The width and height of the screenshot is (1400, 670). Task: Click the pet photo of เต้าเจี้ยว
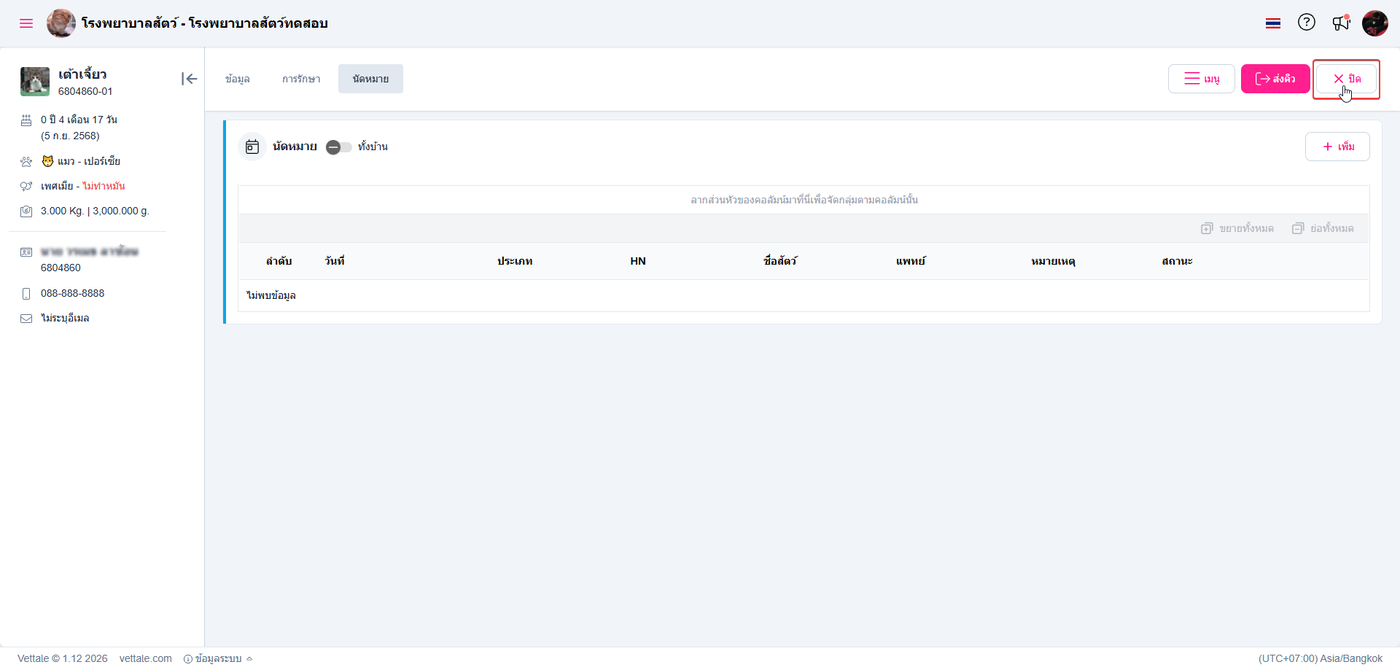35,81
